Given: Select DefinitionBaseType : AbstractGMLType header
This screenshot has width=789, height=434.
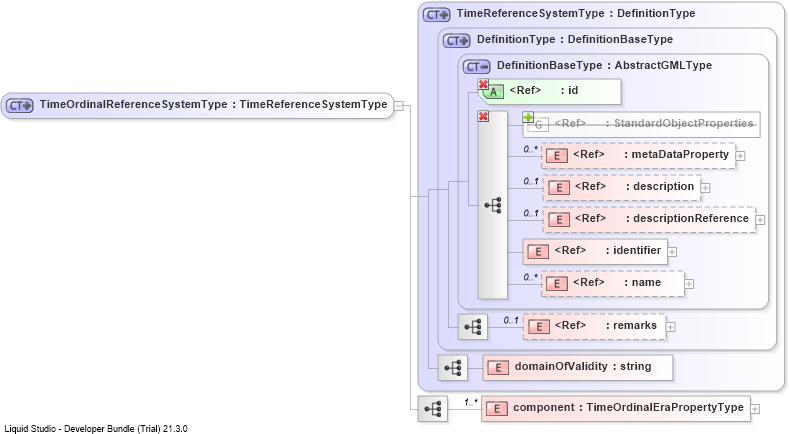Looking at the screenshot, I should (x=604, y=65).
